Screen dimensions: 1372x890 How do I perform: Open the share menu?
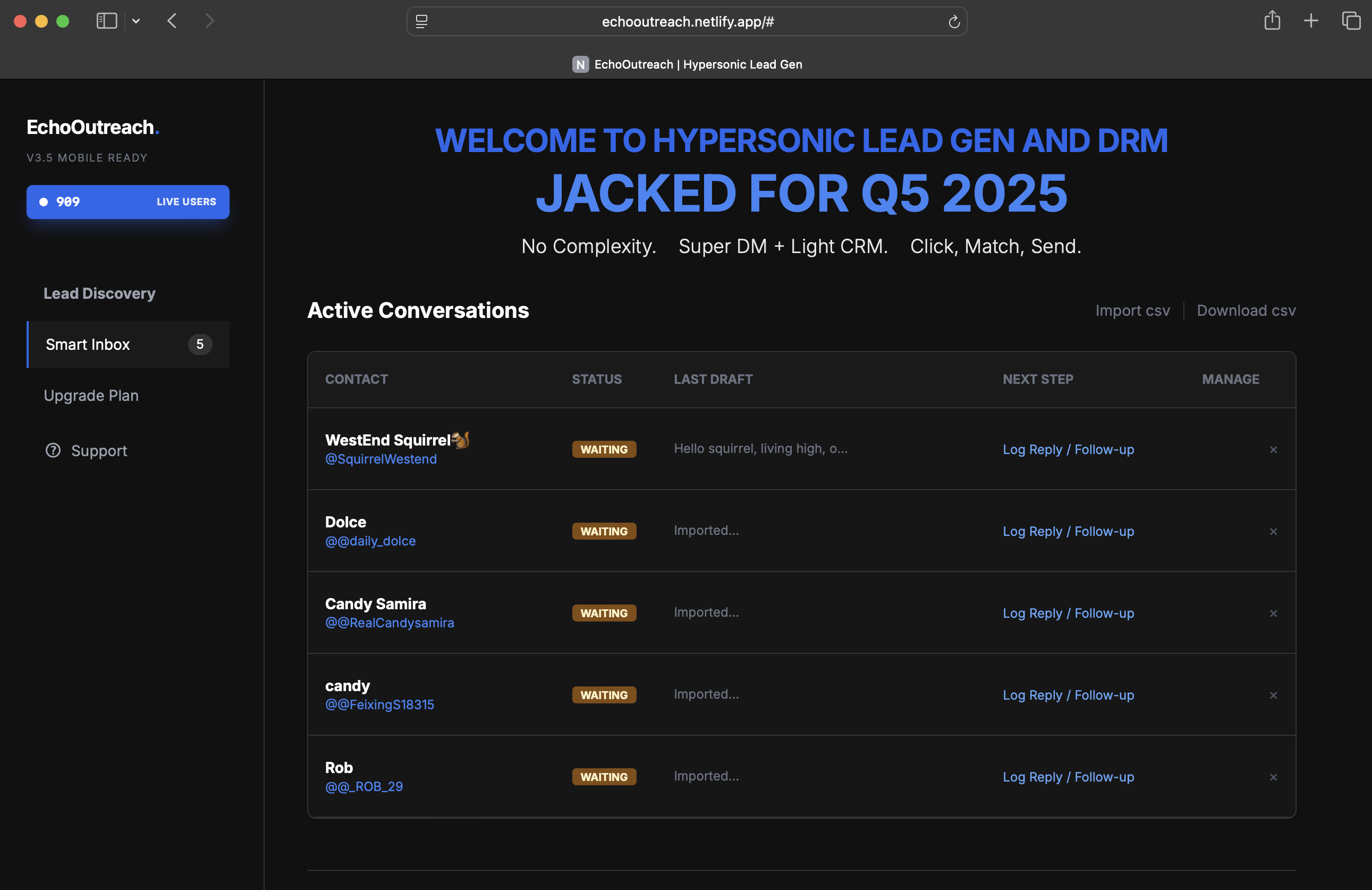(1272, 21)
